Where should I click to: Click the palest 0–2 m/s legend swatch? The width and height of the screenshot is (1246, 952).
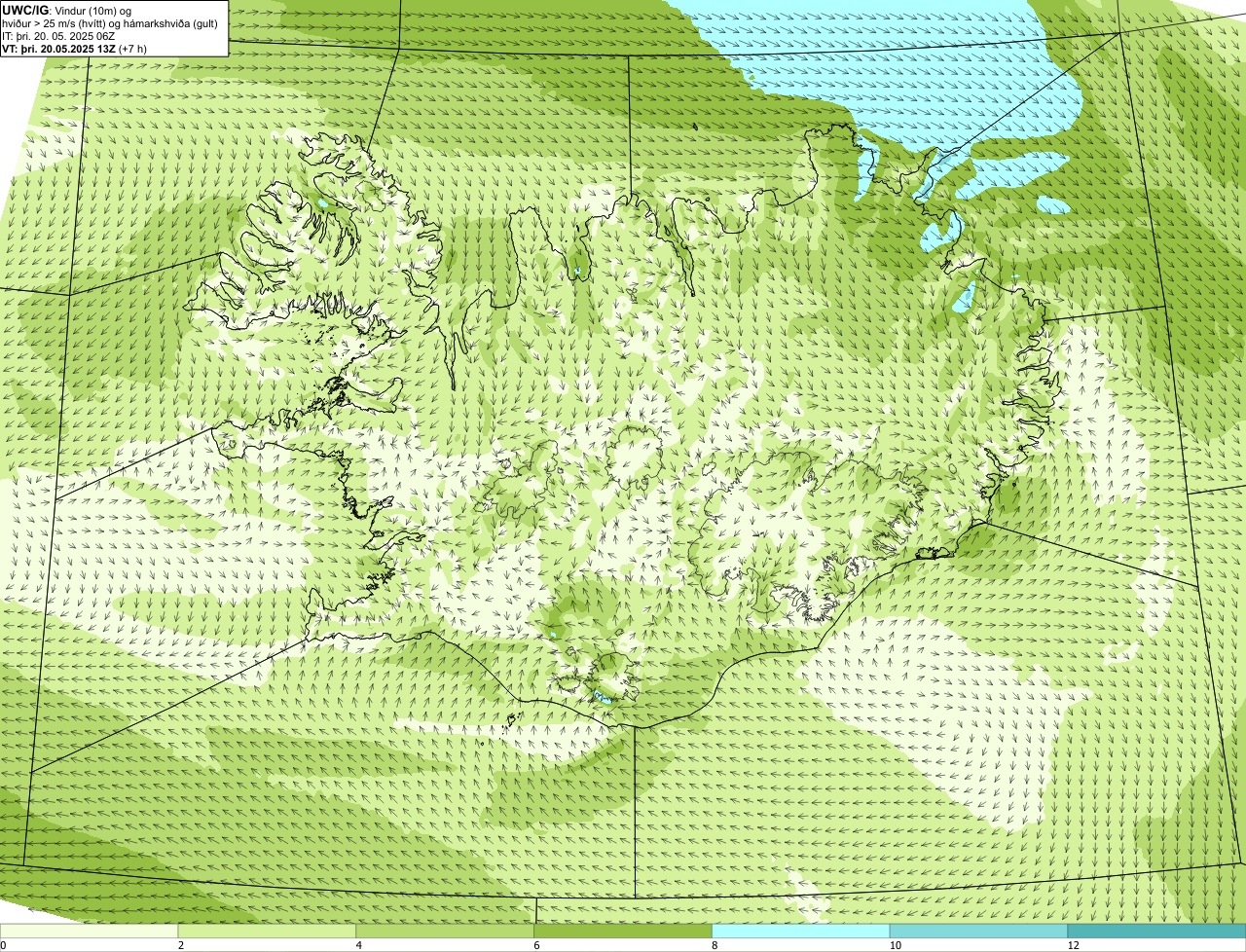pos(89,931)
